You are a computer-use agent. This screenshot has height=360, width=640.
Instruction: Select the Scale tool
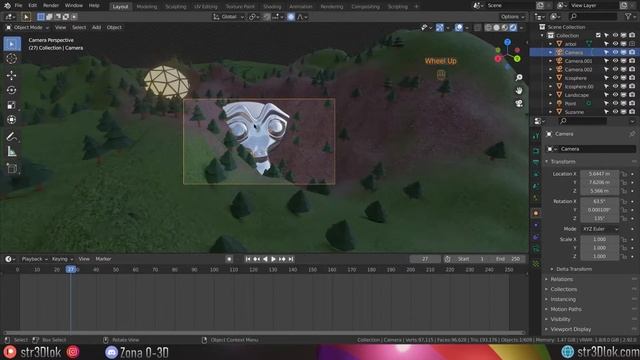click(12, 105)
